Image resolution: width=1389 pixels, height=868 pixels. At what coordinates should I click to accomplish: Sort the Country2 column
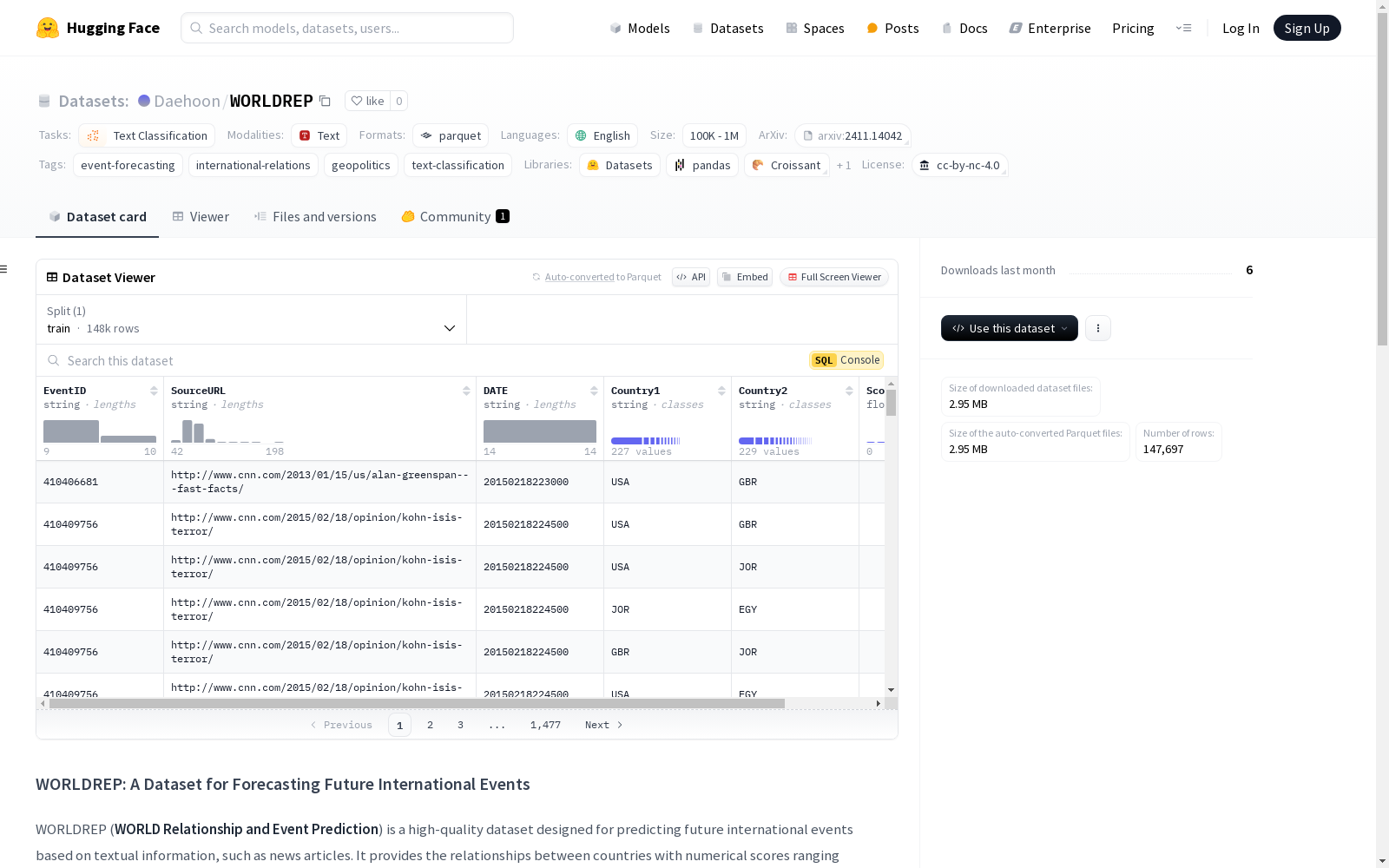[849, 391]
